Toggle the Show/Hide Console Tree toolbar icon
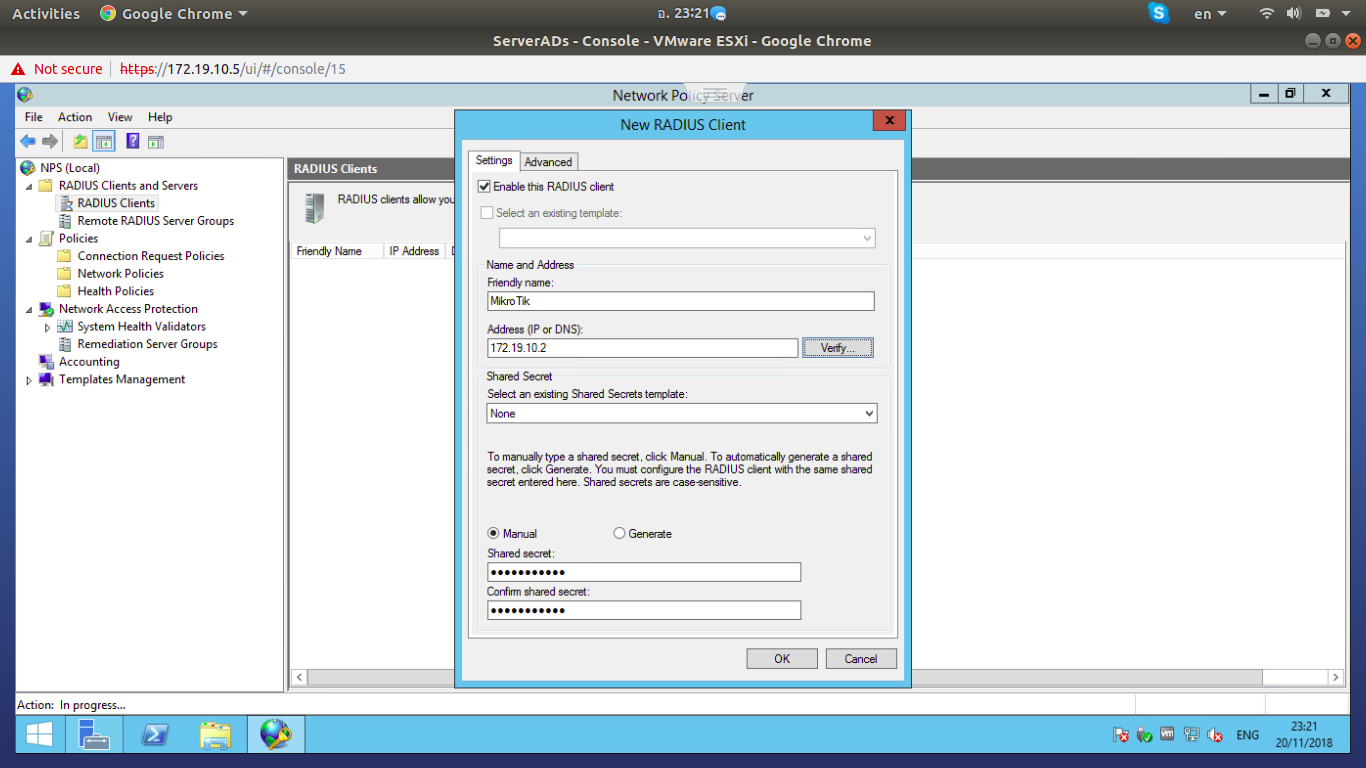The height and width of the screenshot is (768, 1366). [103, 142]
